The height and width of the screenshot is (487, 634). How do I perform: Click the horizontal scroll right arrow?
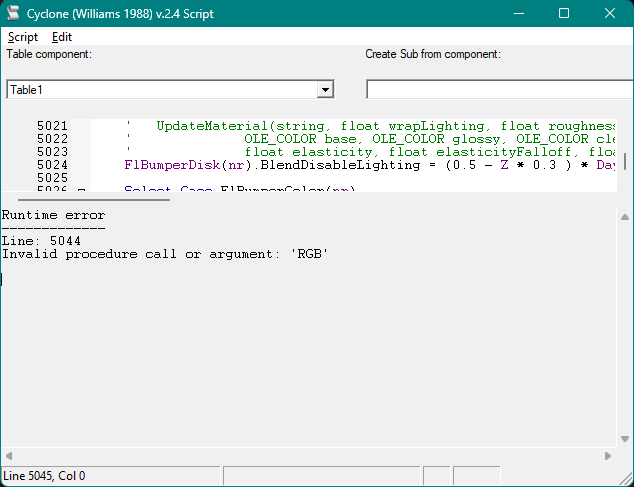coord(608,456)
